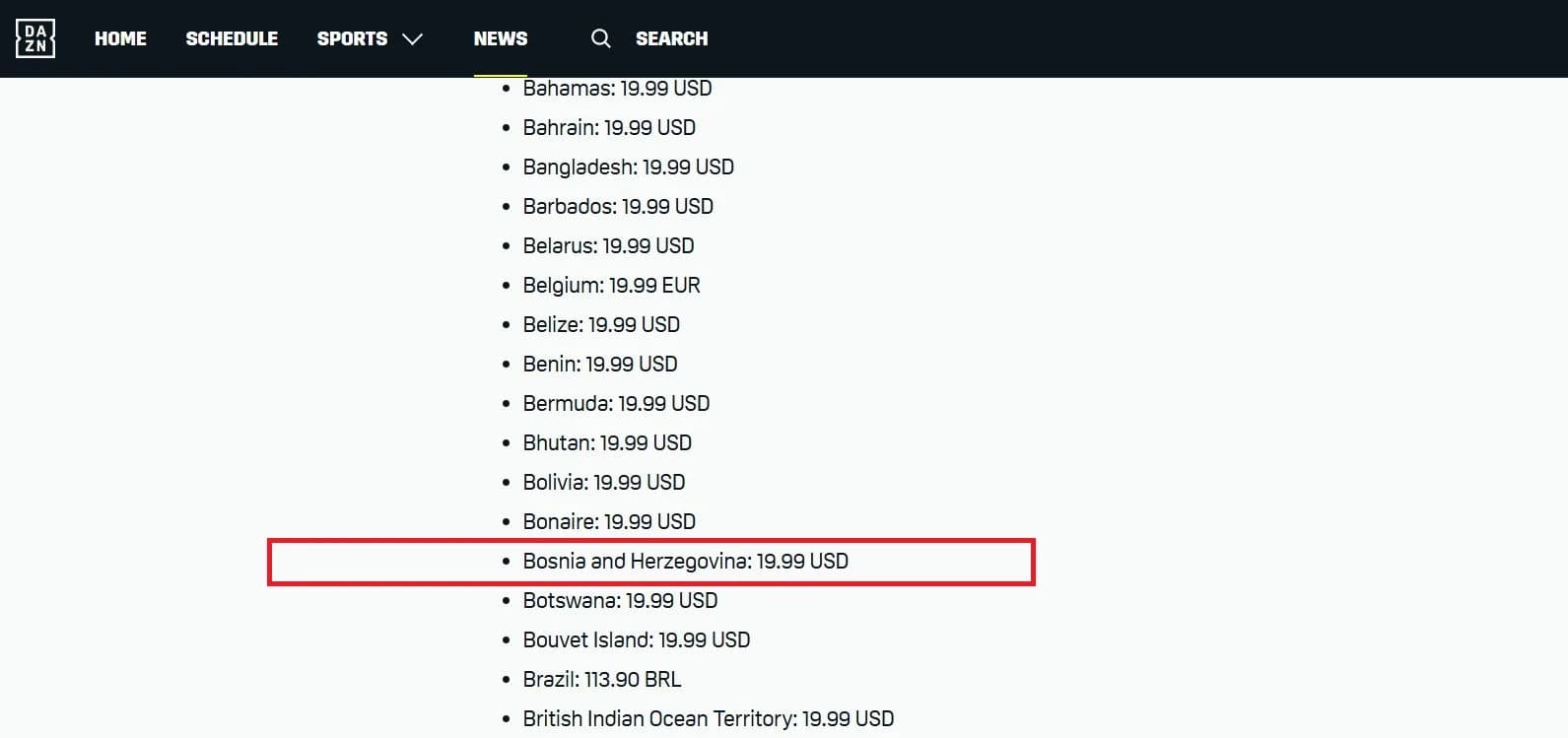Click the Bangladesh price entry

pos(629,167)
